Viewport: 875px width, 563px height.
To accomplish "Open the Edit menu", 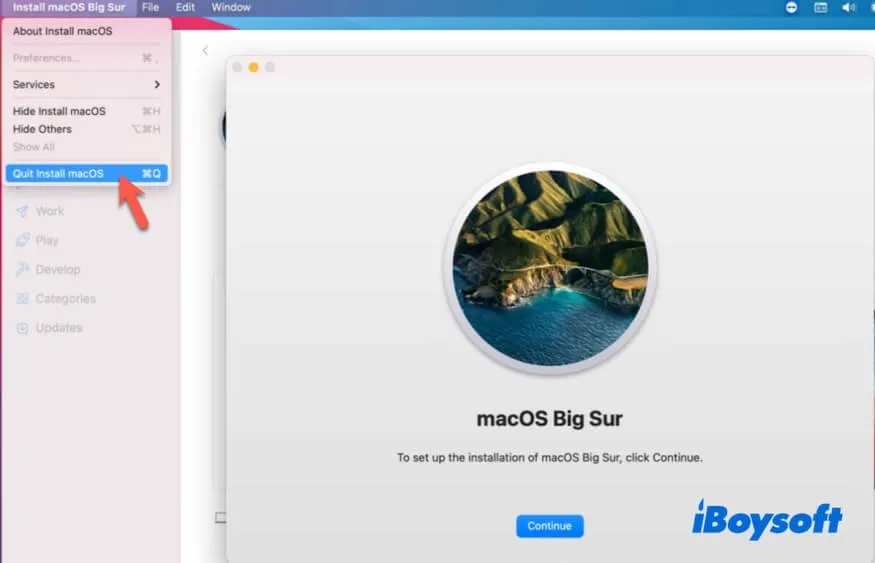I will pyautogui.click(x=185, y=7).
